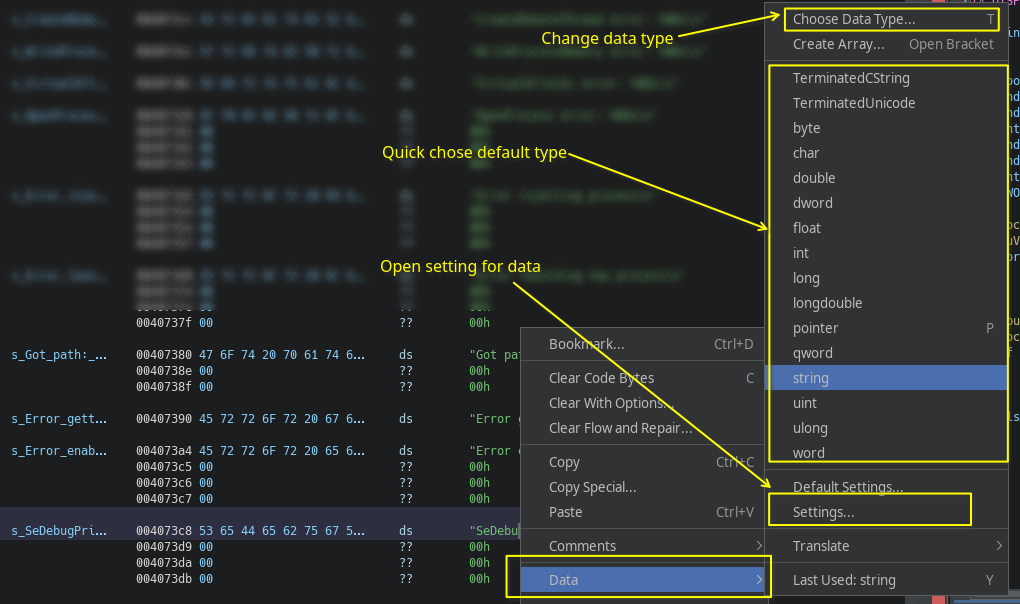Select Create Array menu entry
1020x604 pixels.
pos(885,44)
